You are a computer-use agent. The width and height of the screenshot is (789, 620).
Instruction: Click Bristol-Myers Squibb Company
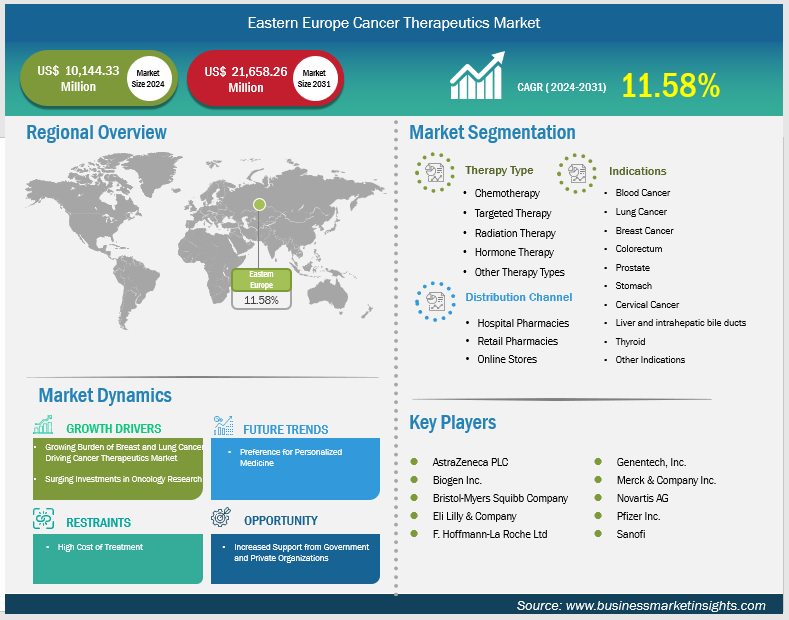point(500,498)
